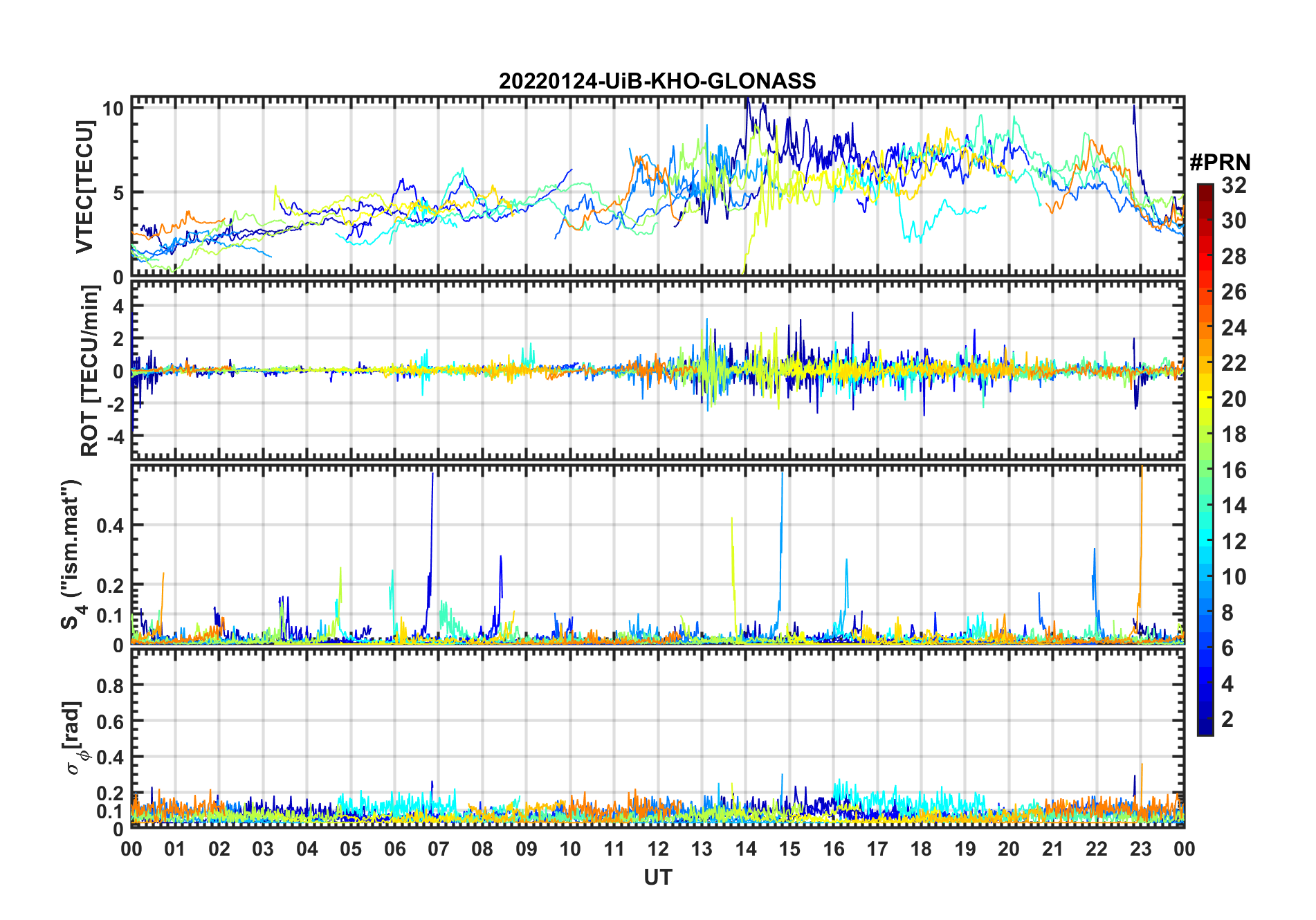Click x-axis hour label "03"
This screenshot has height=920, width=1316.
tap(263, 849)
